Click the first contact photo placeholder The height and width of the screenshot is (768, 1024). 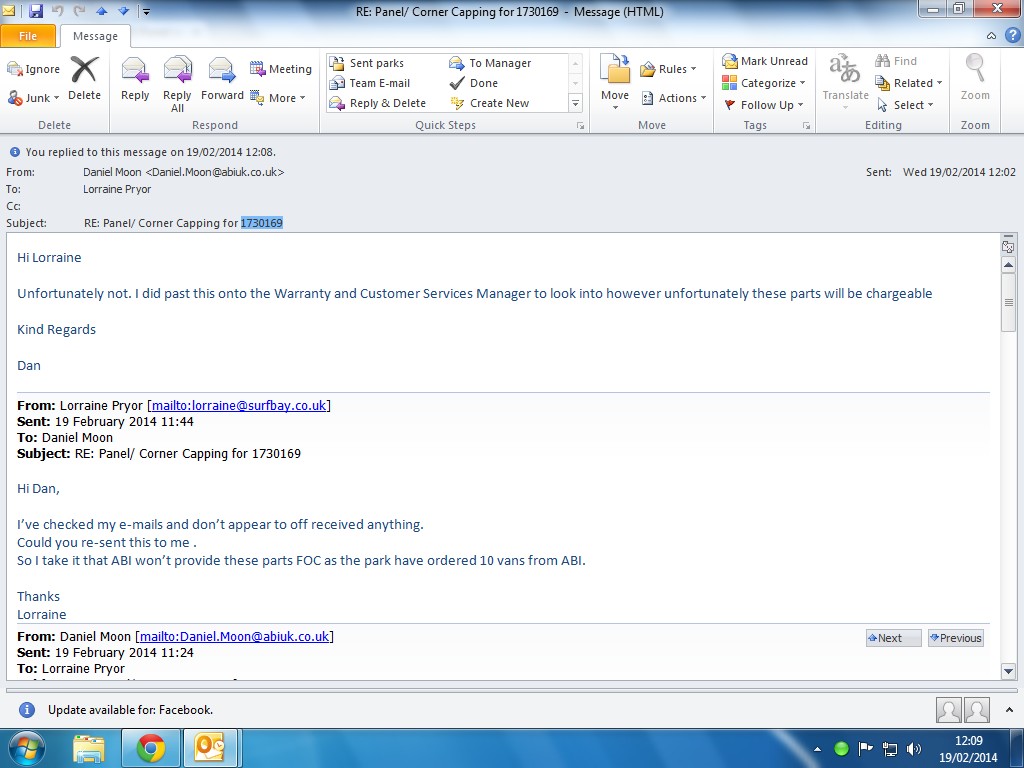[948, 710]
